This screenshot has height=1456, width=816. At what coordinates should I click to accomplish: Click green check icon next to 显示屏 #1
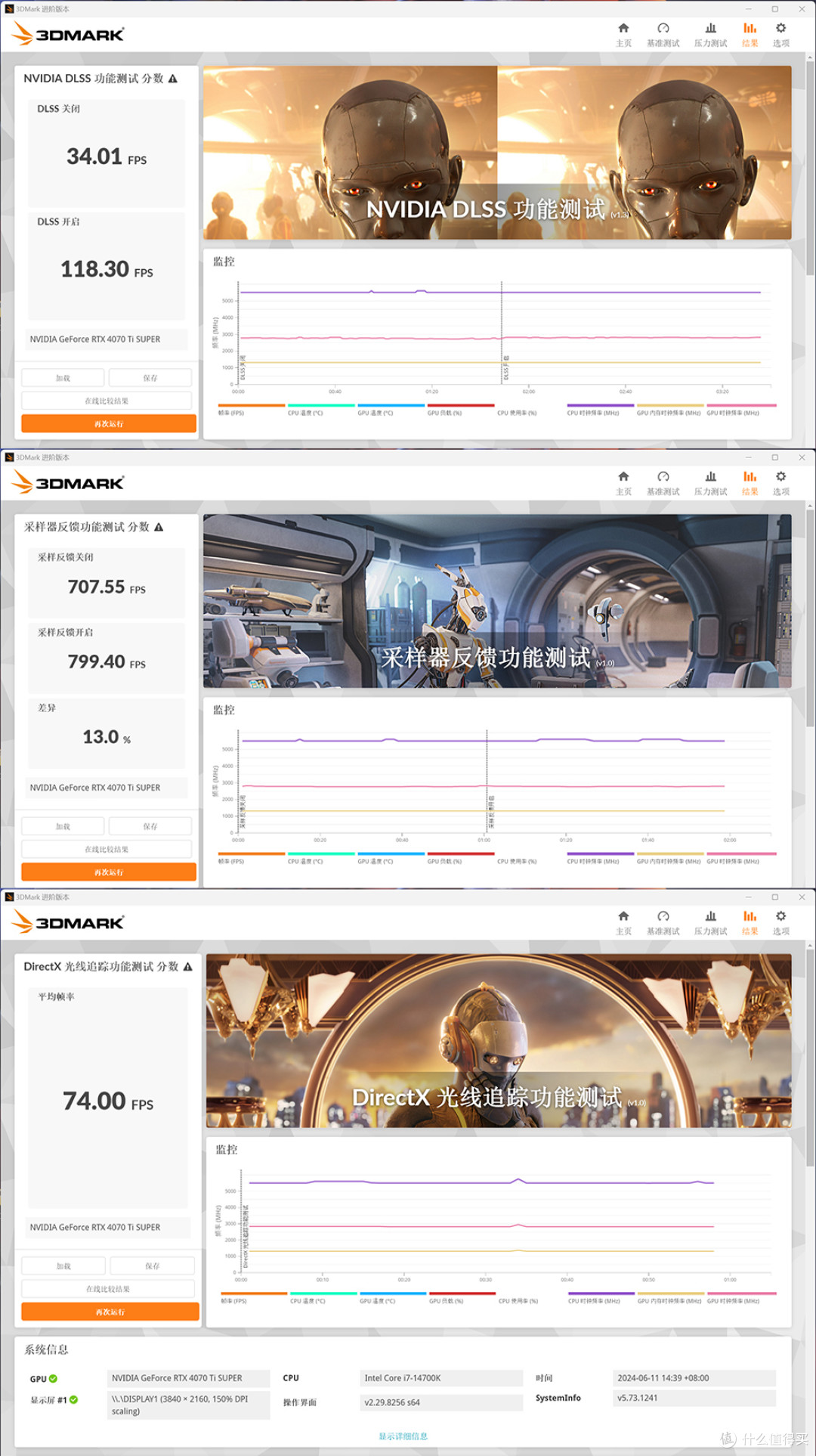(x=73, y=1400)
